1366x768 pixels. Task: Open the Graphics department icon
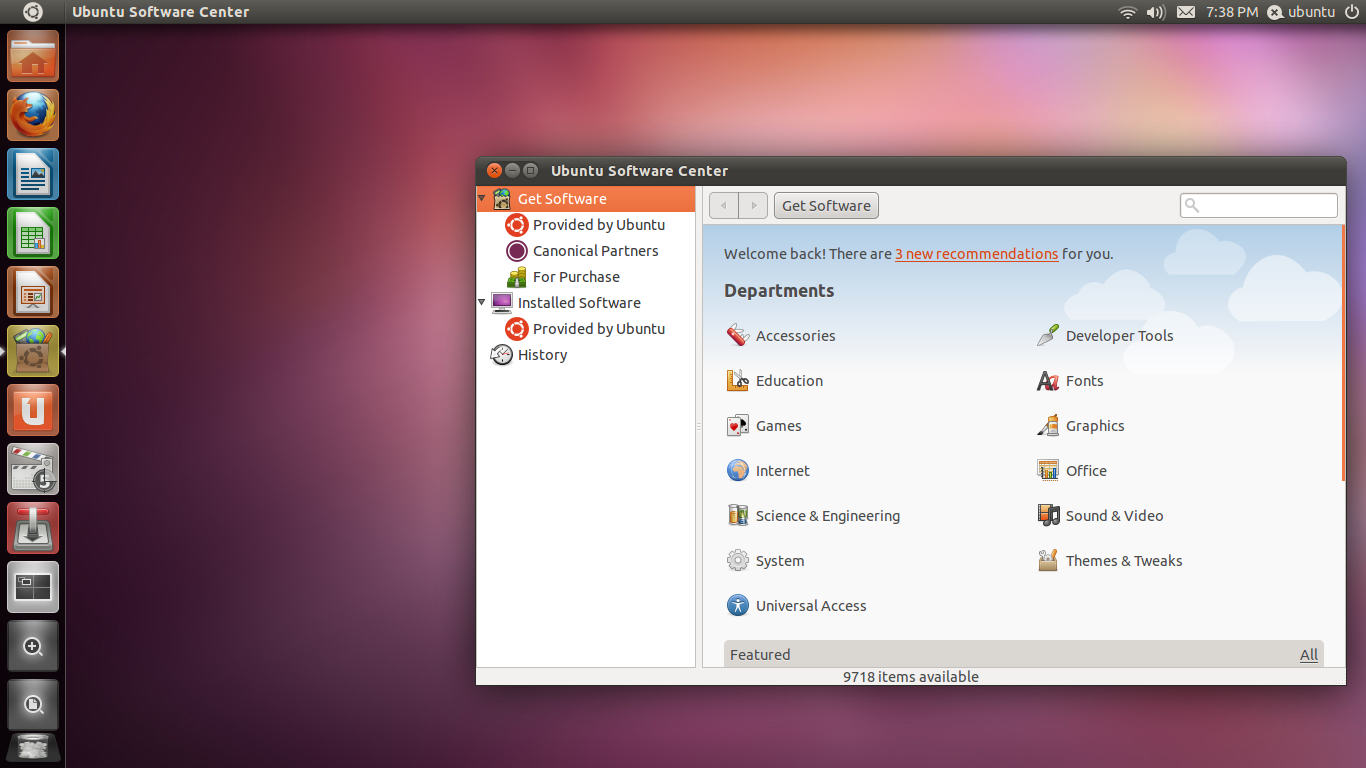coord(1048,426)
